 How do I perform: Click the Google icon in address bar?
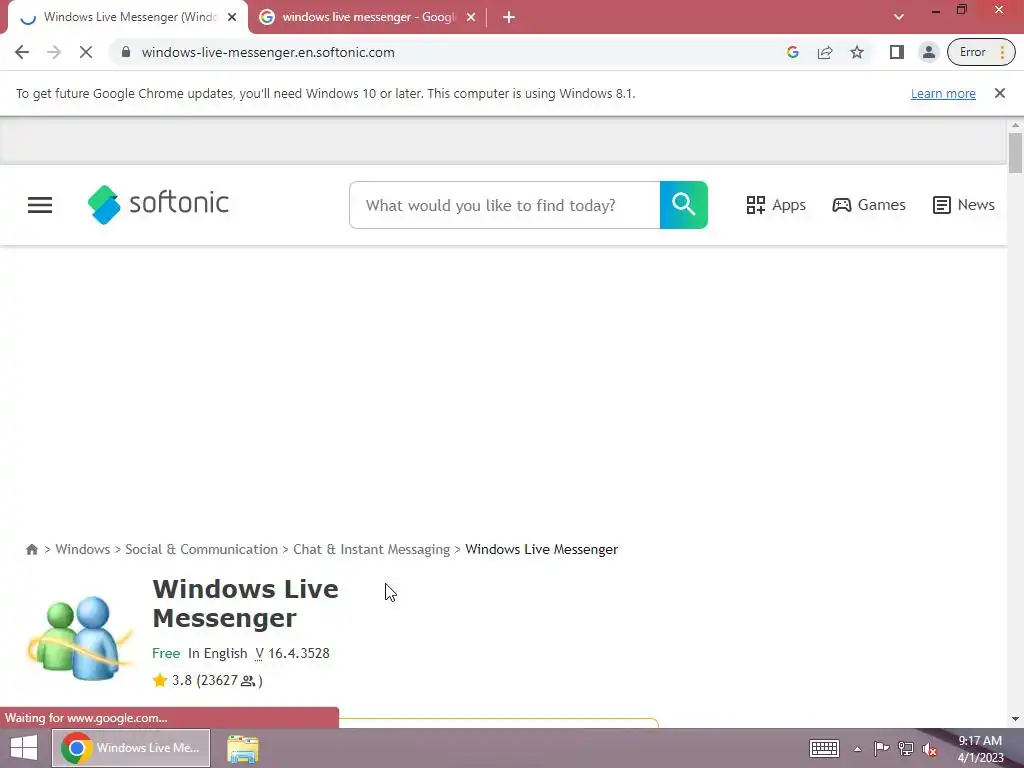pos(793,52)
